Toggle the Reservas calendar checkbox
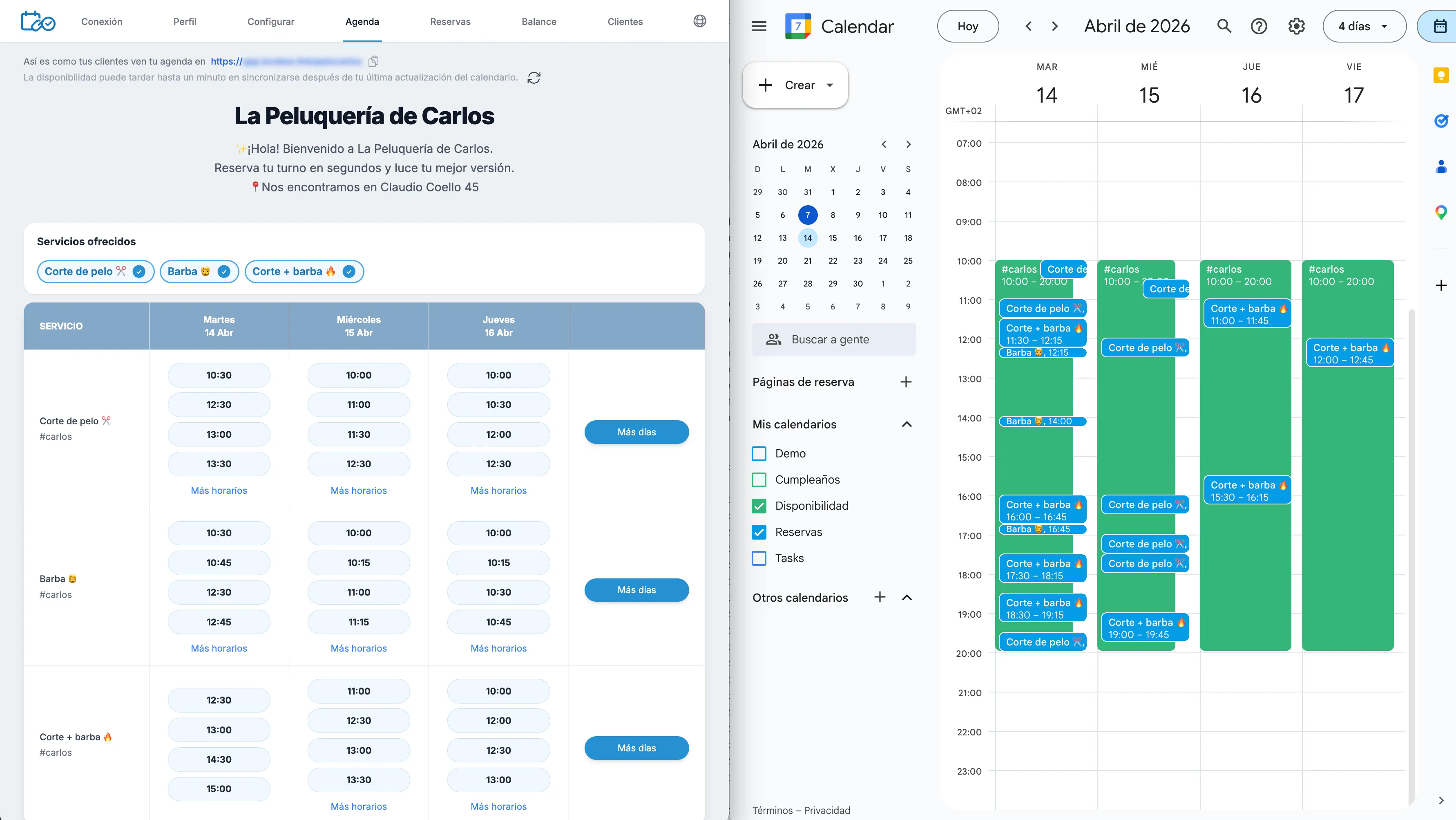This screenshot has height=820, width=1456. 759,532
